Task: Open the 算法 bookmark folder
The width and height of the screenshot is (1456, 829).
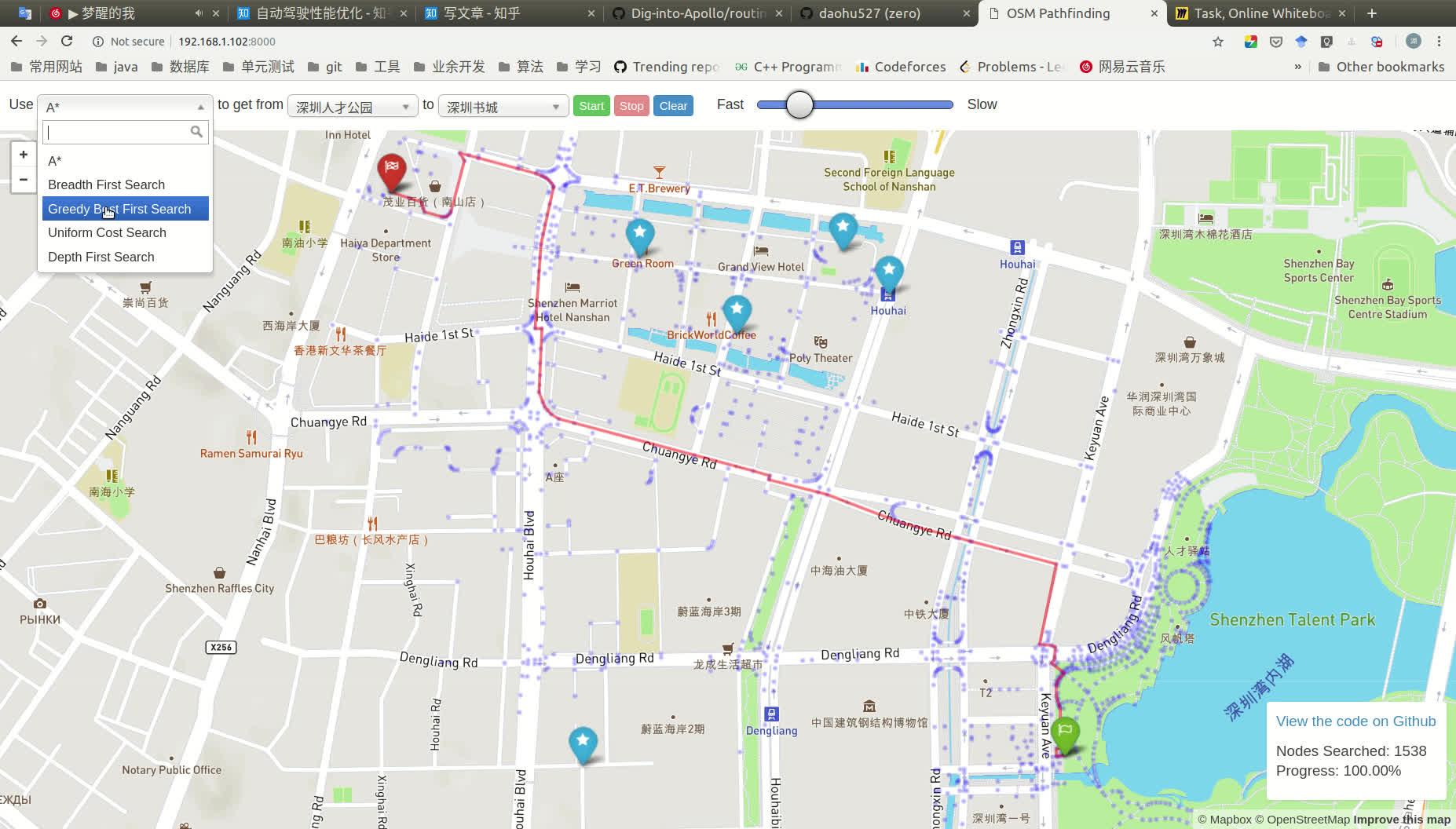Action: click(x=521, y=67)
